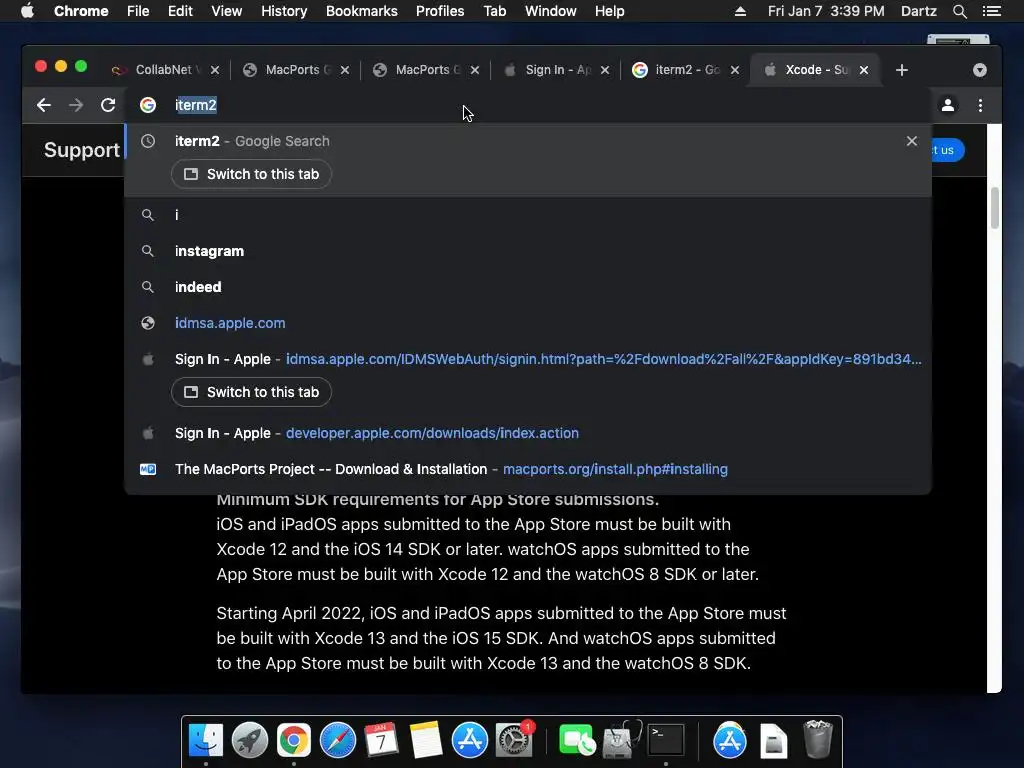Click the page's vertical scrollbar
Viewport: 1024px width, 768px height.
pyautogui.click(x=994, y=208)
